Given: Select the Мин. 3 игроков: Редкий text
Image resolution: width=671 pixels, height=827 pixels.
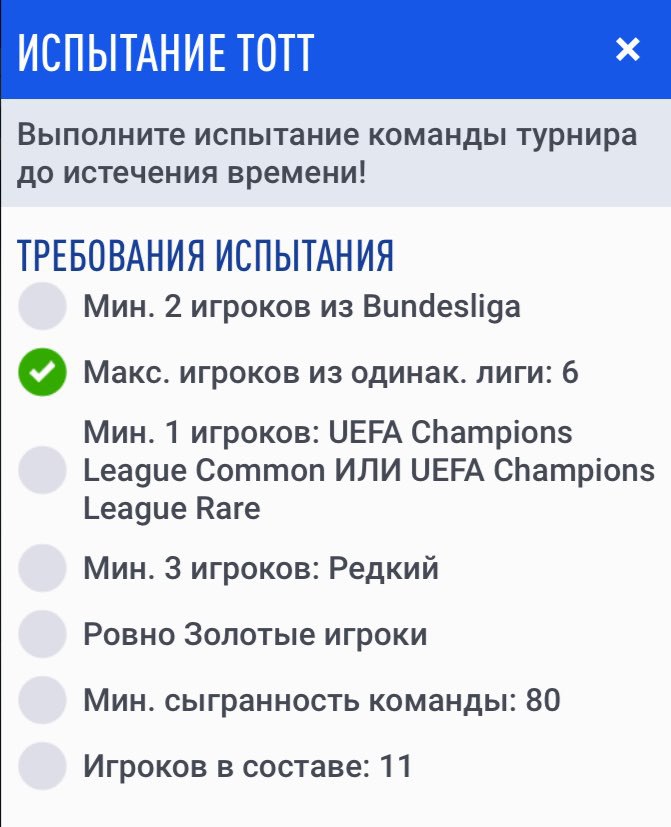Looking at the screenshot, I should point(260,568).
